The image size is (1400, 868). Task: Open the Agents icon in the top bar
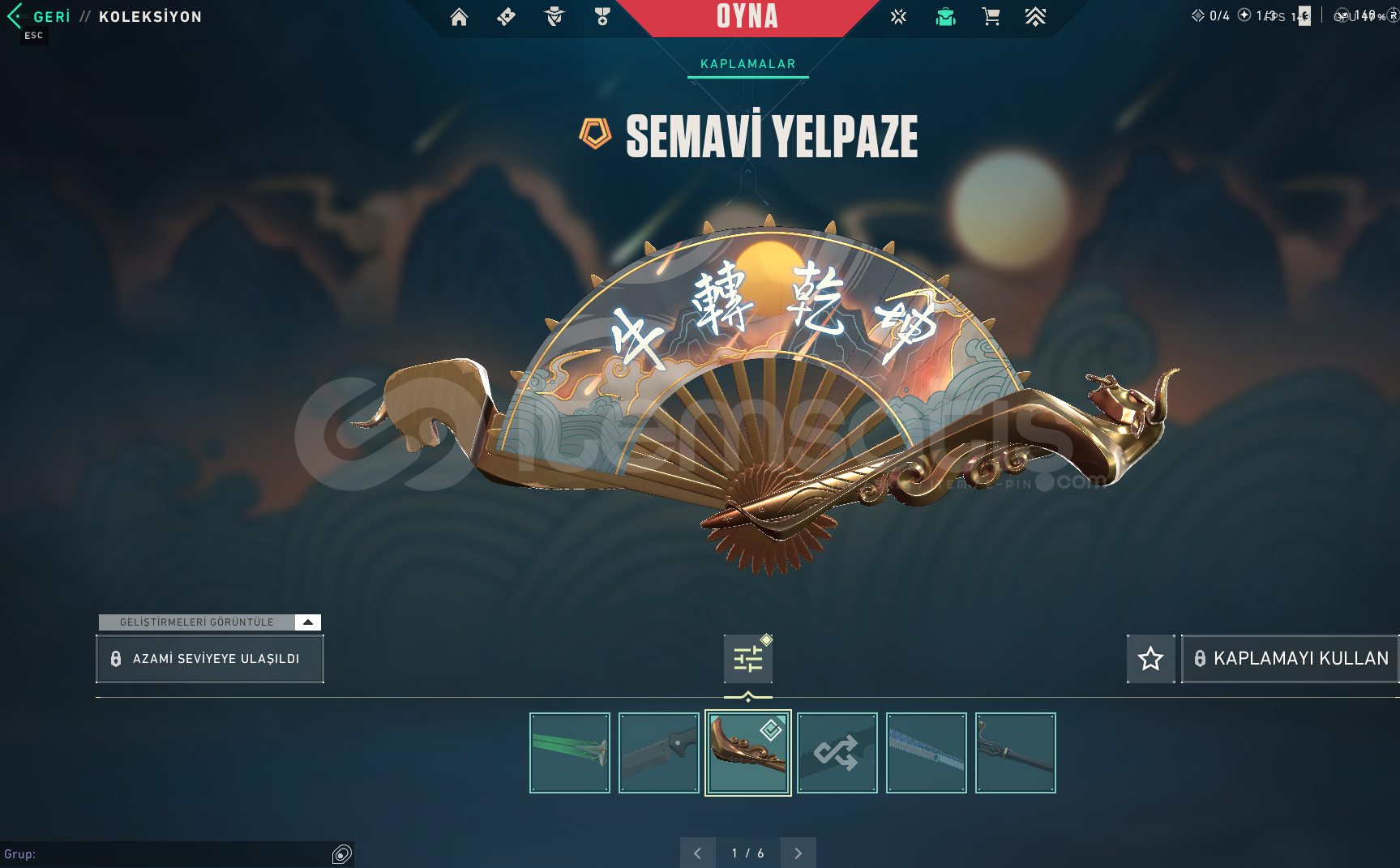[x=554, y=16]
